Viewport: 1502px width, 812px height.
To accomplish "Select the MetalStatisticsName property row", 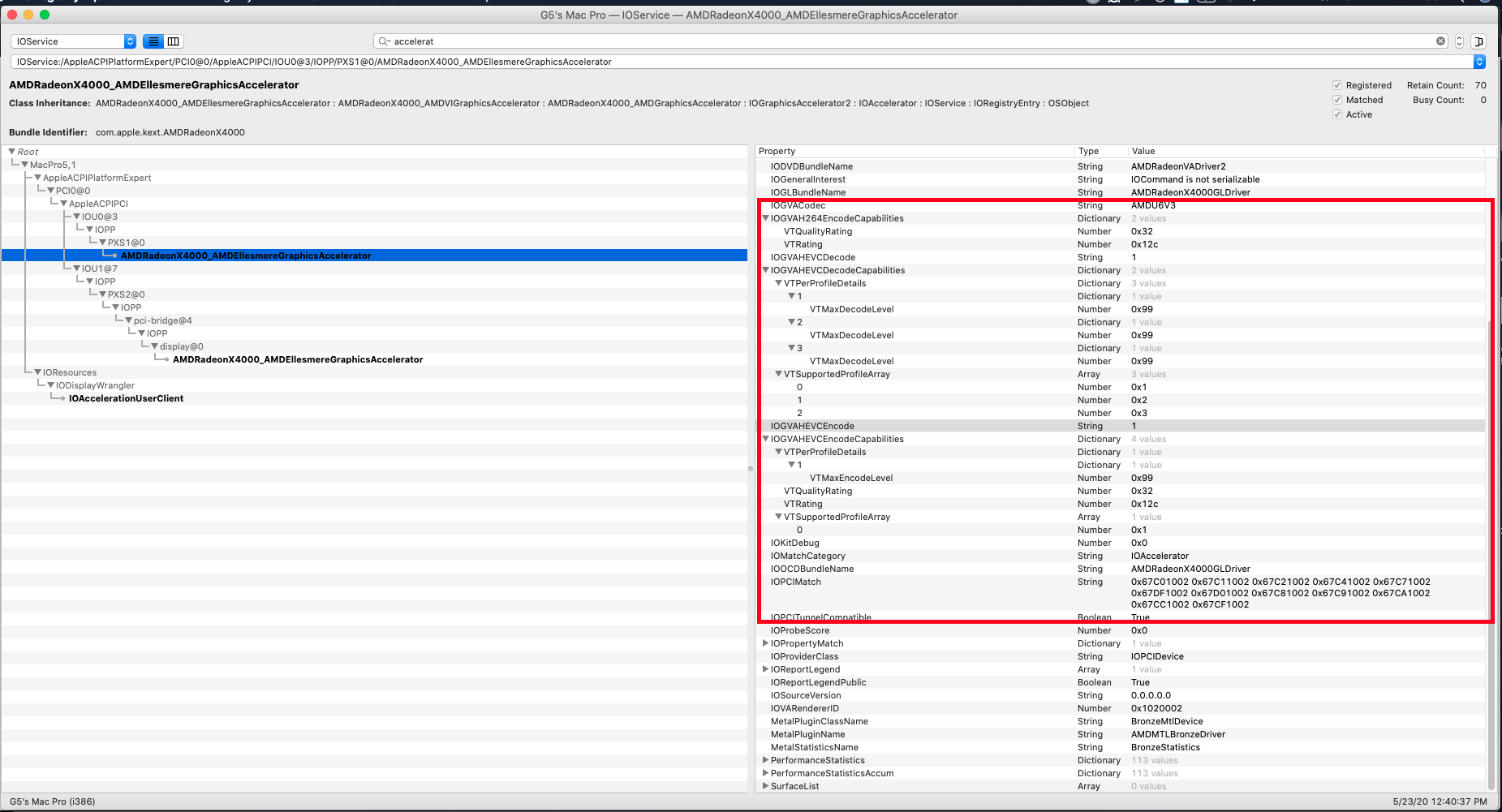I will 1121,747.
